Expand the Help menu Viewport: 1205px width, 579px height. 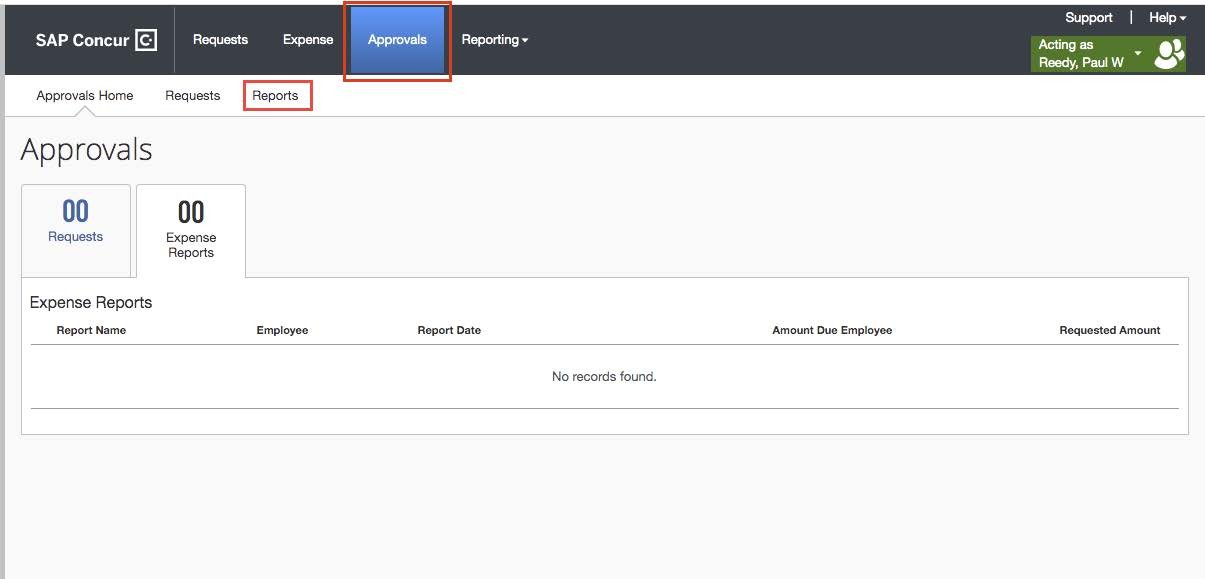click(1167, 18)
